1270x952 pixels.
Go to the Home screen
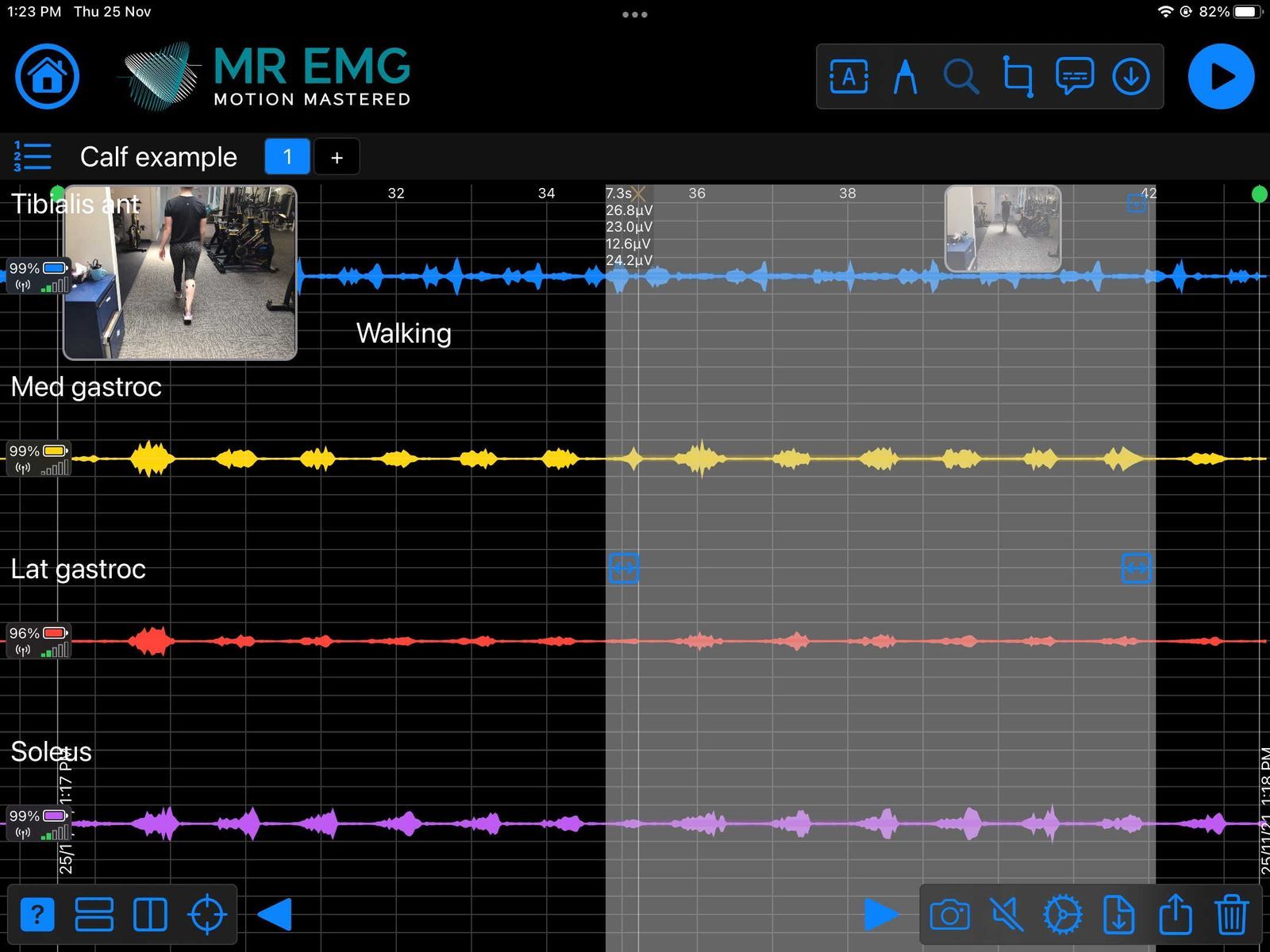click(47, 76)
